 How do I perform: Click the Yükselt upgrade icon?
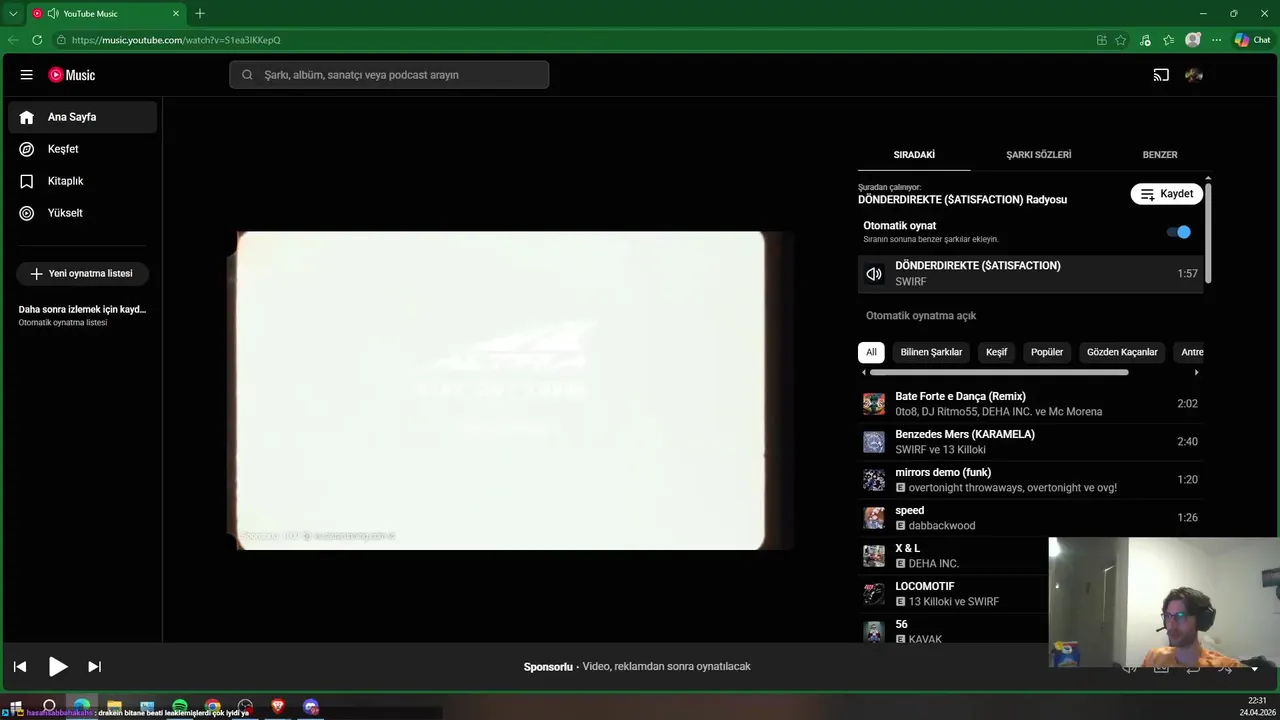pyautogui.click(x=27, y=213)
